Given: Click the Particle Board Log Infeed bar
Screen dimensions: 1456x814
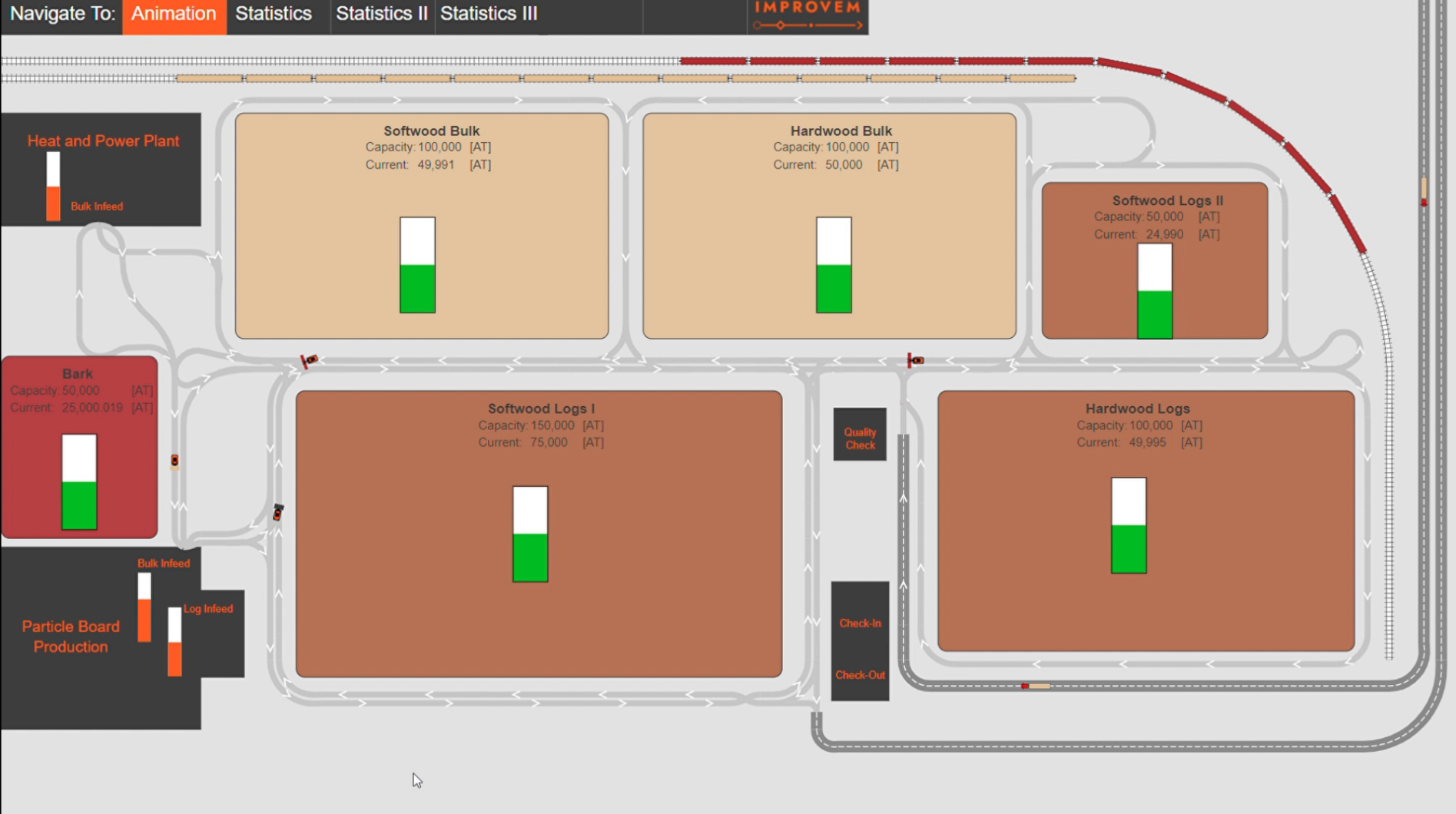Looking at the screenshot, I should pos(175,641).
